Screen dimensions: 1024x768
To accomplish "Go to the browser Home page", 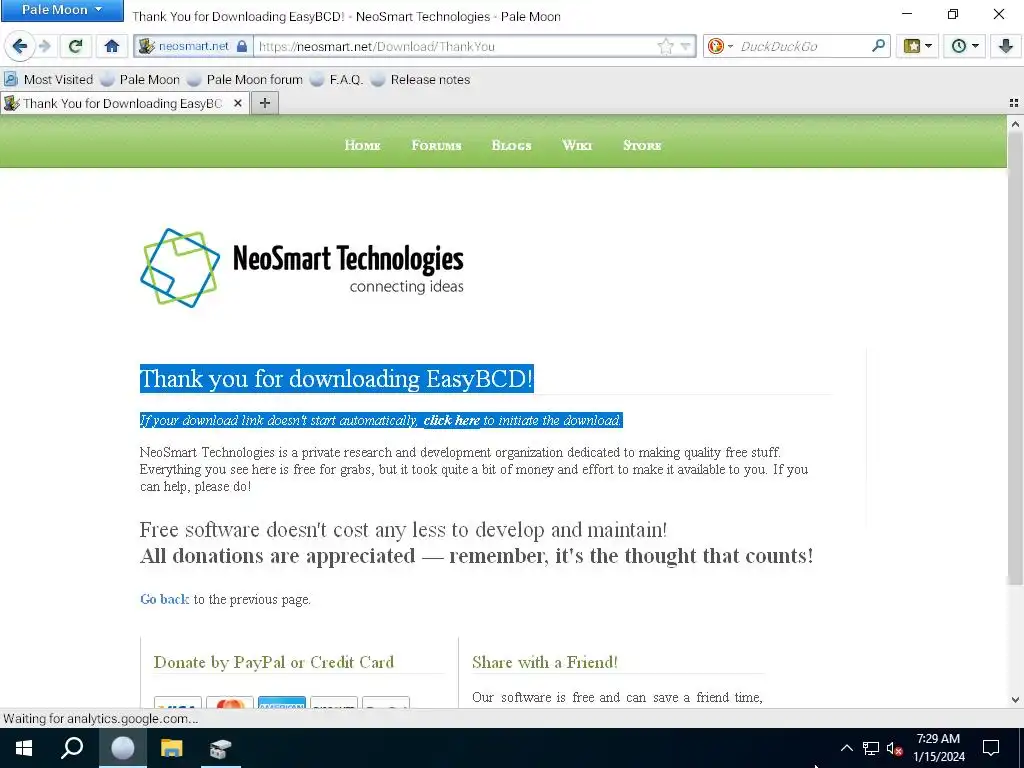I will (x=112, y=46).
